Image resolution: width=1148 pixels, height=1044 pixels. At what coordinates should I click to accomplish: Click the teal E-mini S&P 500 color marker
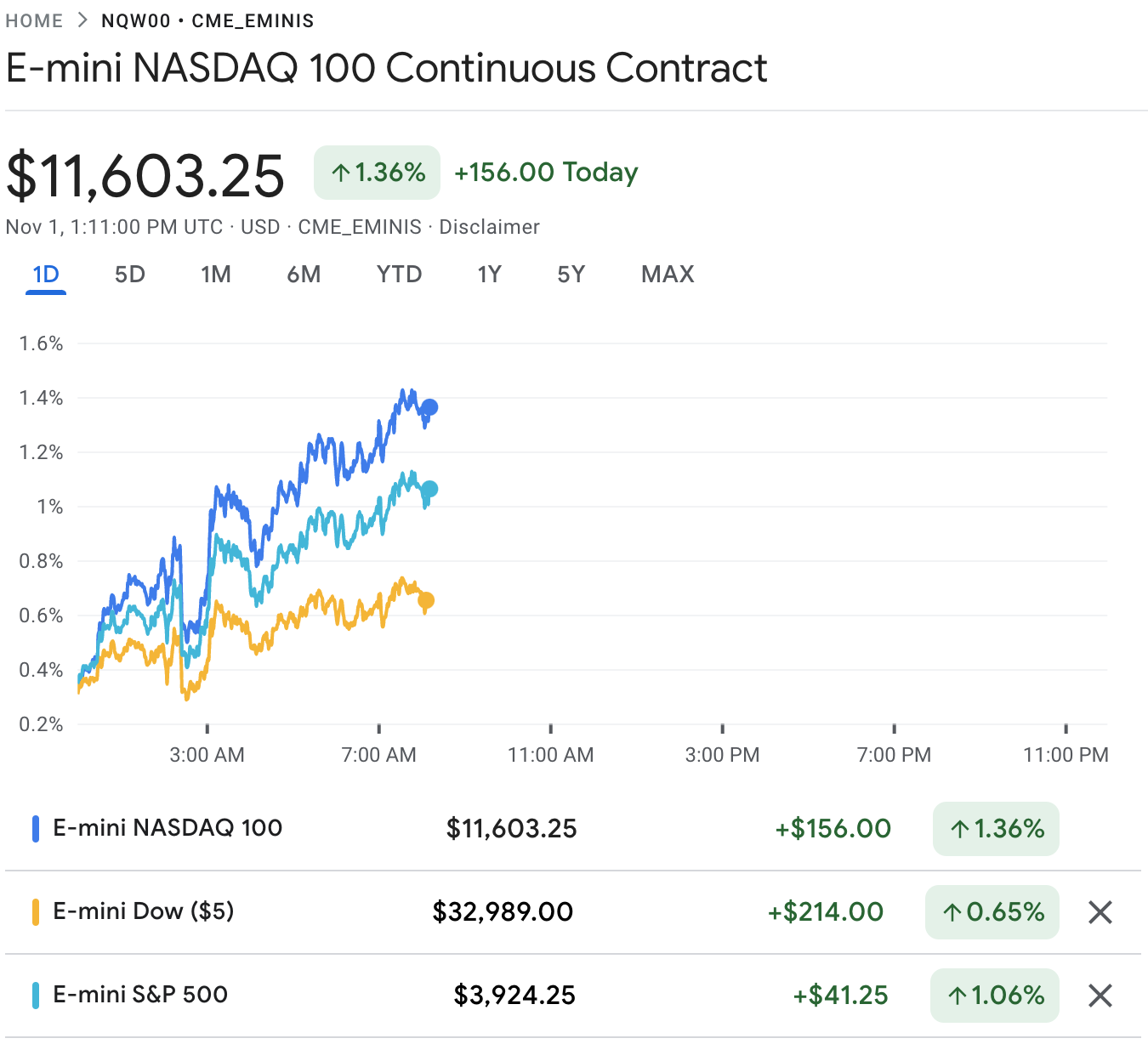click(x=36, y=996)
